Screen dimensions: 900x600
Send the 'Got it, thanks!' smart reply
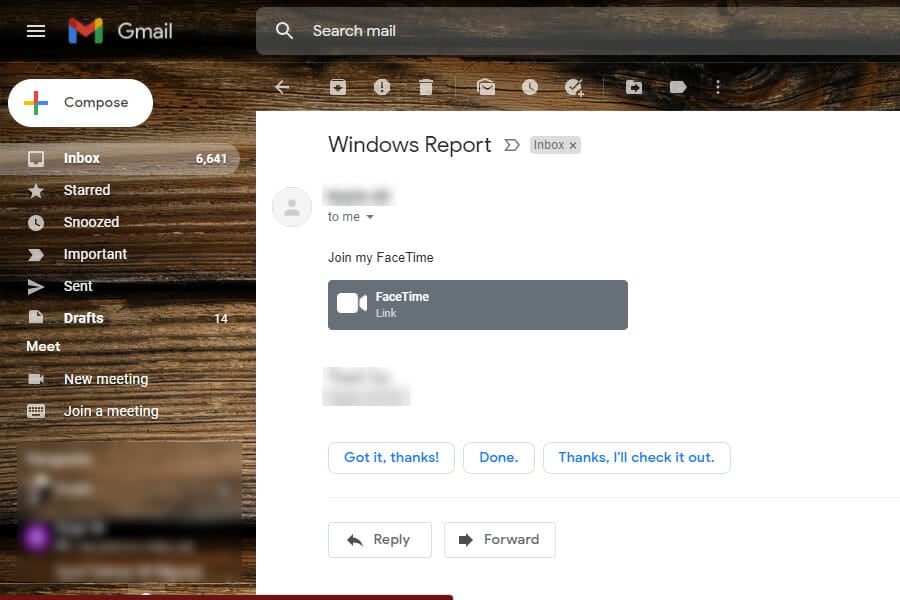pos(391,457)
